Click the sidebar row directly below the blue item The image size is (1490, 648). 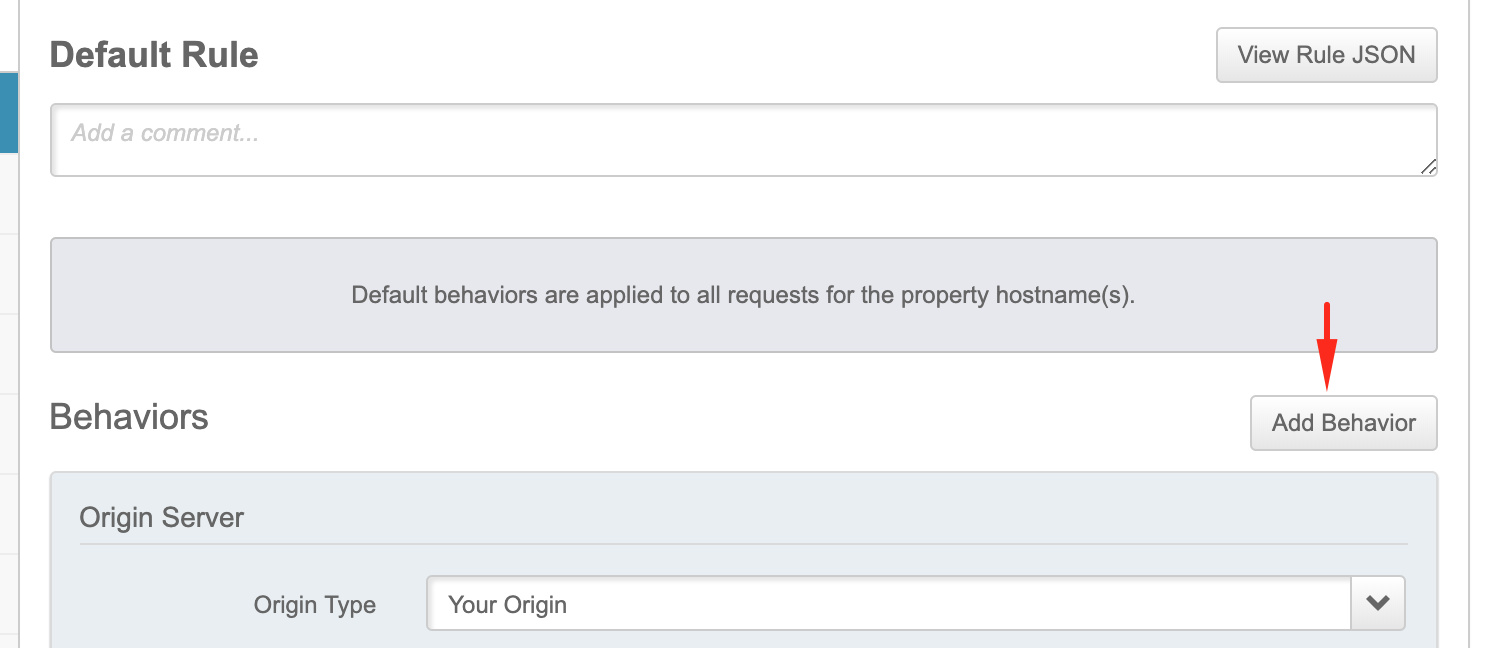pyautogui.click(x=8, y=193)
